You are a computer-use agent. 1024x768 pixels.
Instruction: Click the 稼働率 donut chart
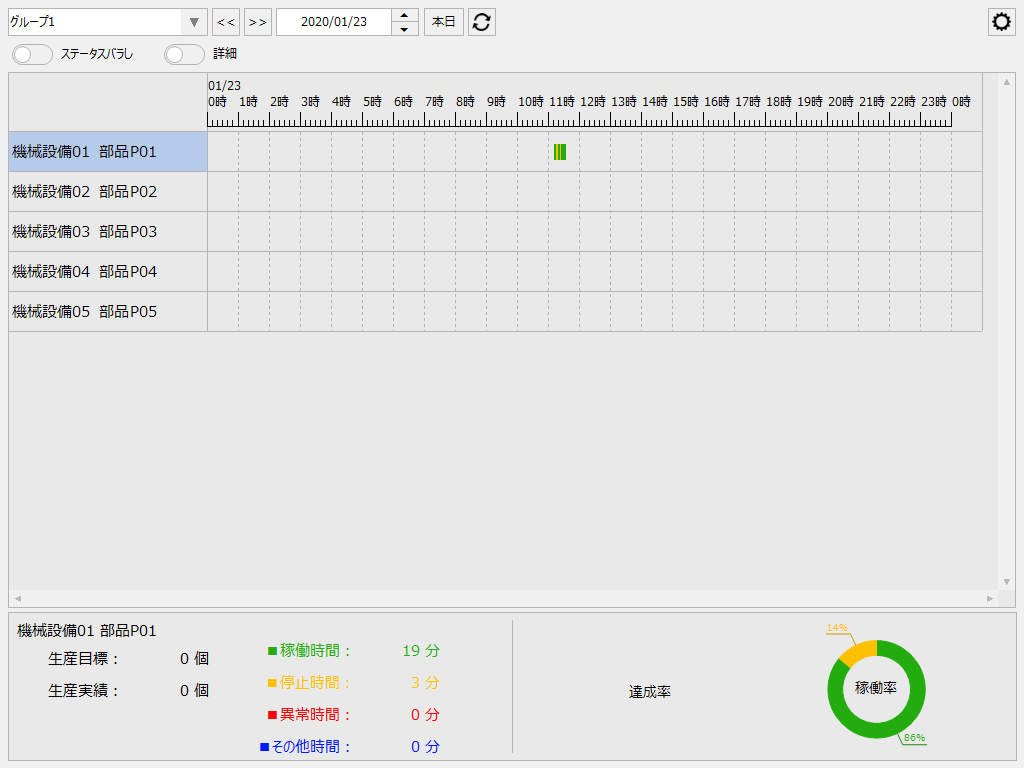point(876,689)
